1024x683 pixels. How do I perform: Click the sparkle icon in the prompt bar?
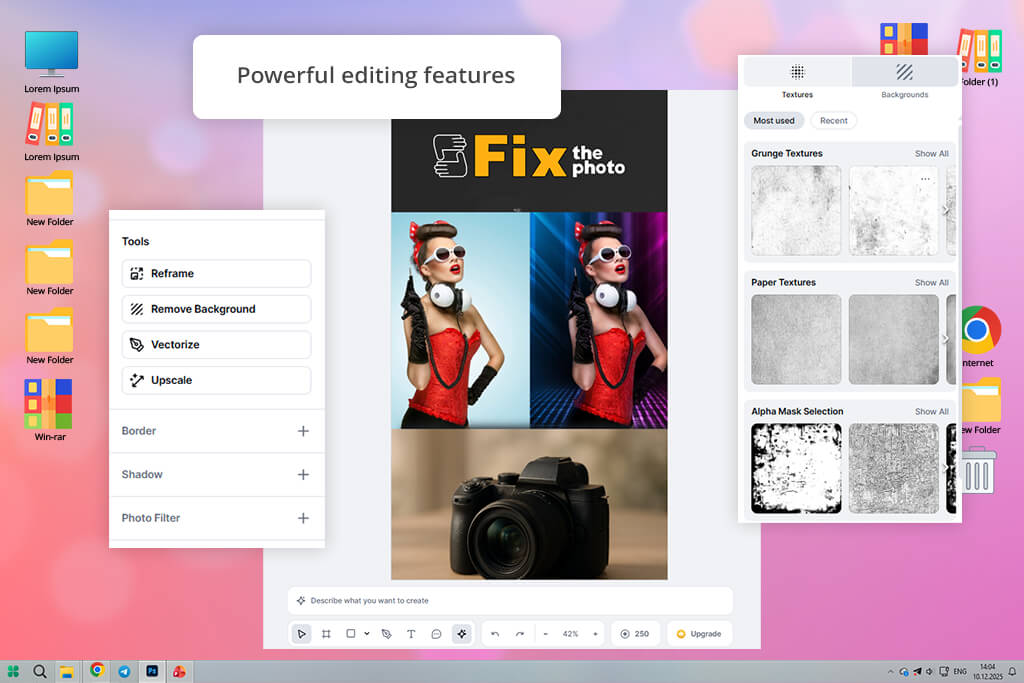pos(300,601)
